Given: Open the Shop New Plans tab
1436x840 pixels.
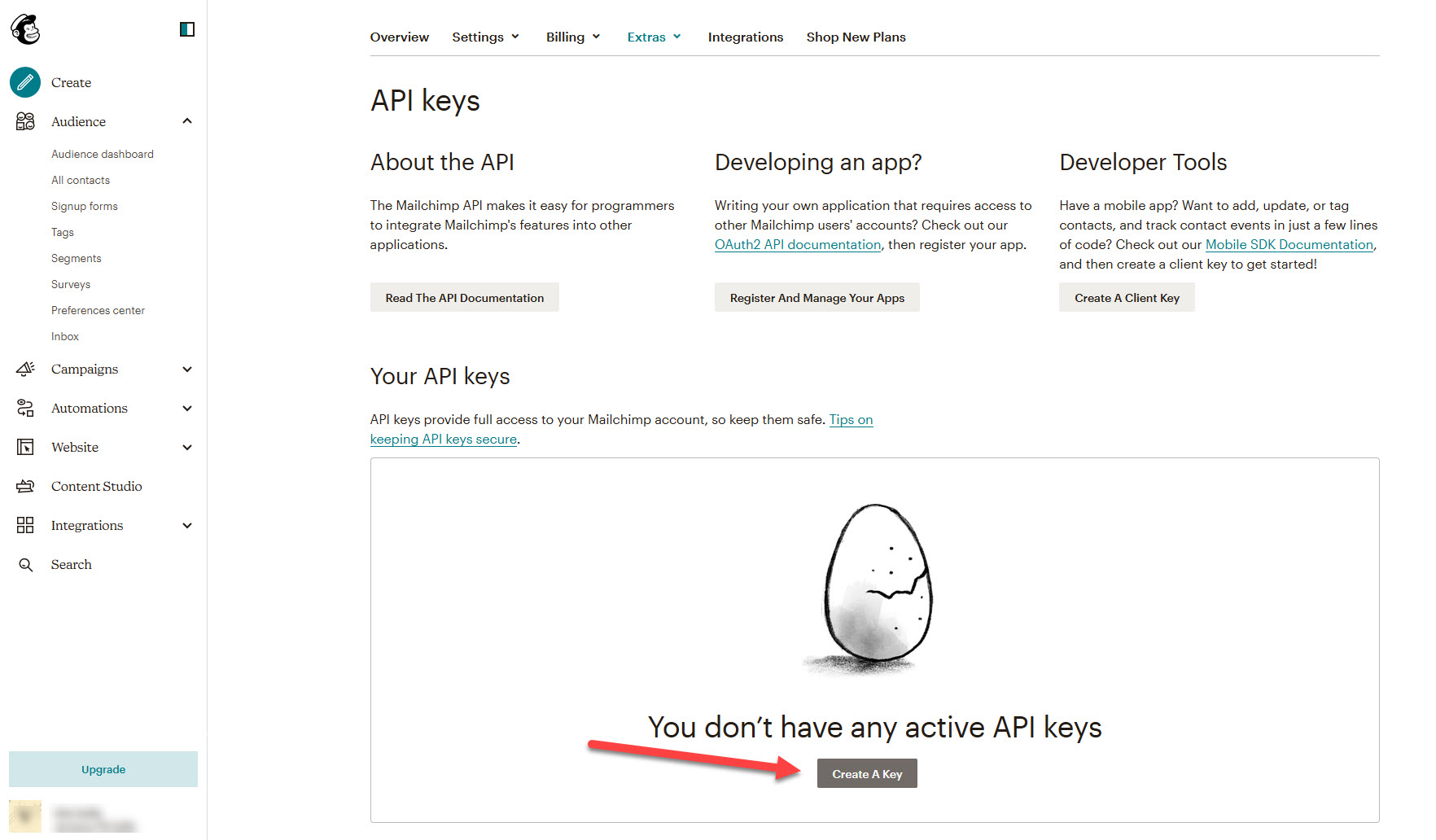Looking at the screenshot, I should [856, 37].
